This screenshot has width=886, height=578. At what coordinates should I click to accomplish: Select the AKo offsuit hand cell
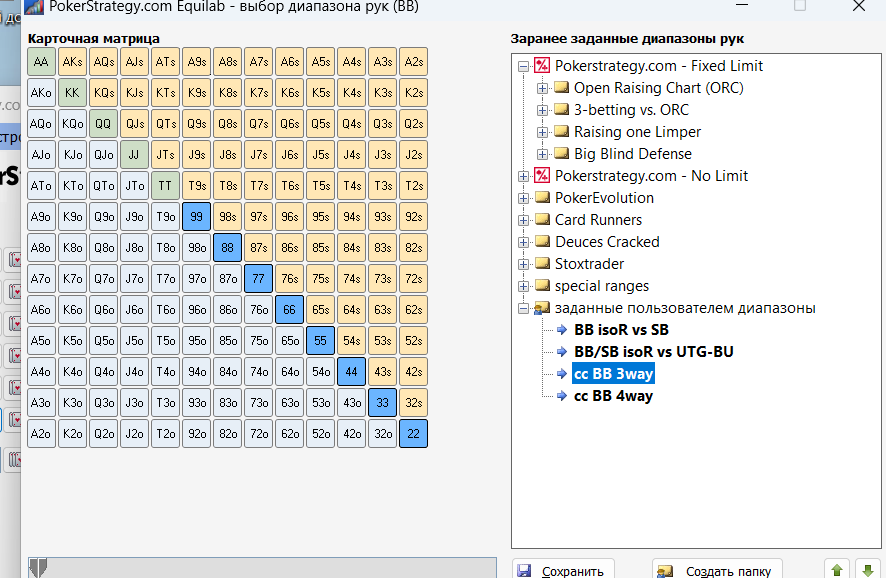[x=41, y=93]
